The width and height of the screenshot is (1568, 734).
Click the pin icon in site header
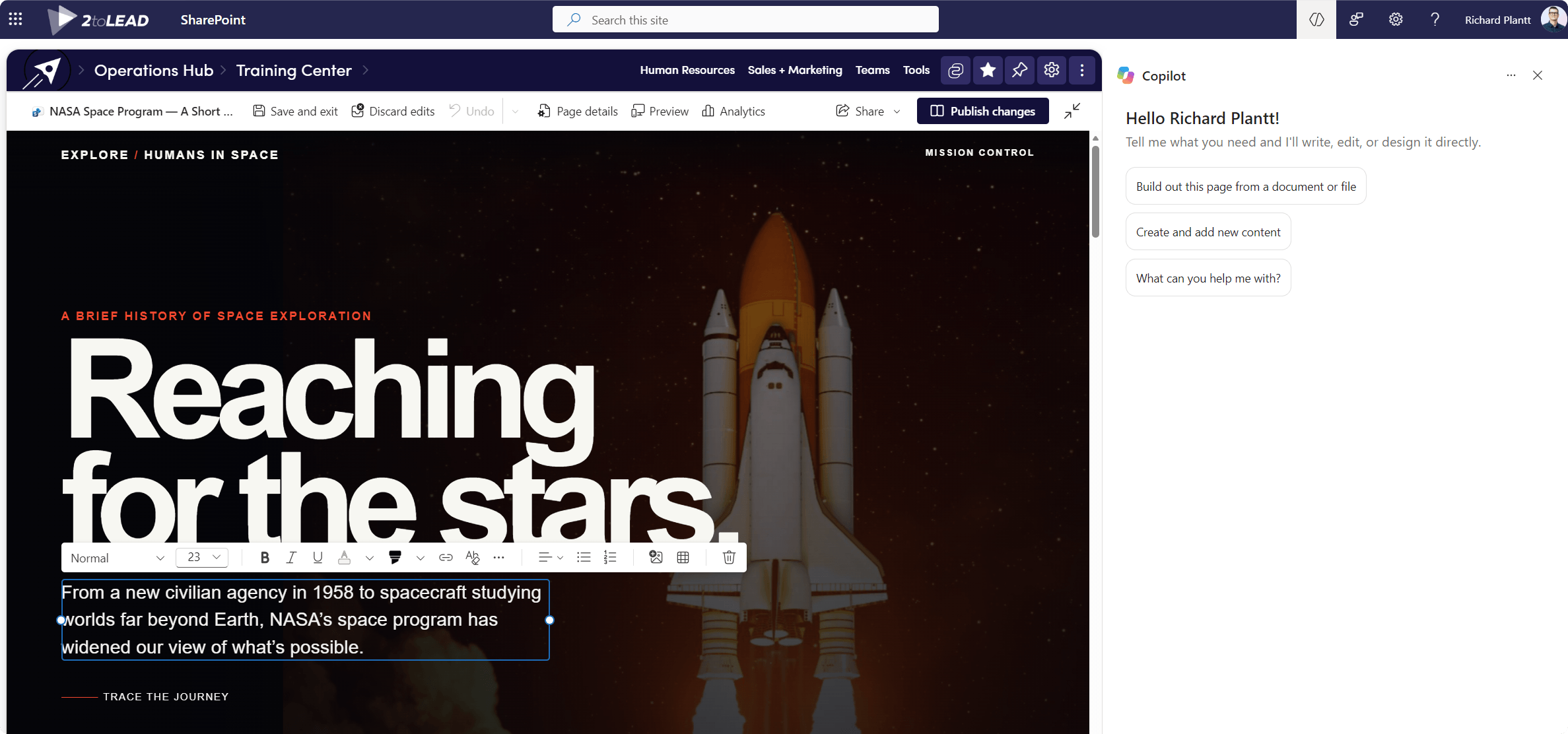coord(1019,70)
